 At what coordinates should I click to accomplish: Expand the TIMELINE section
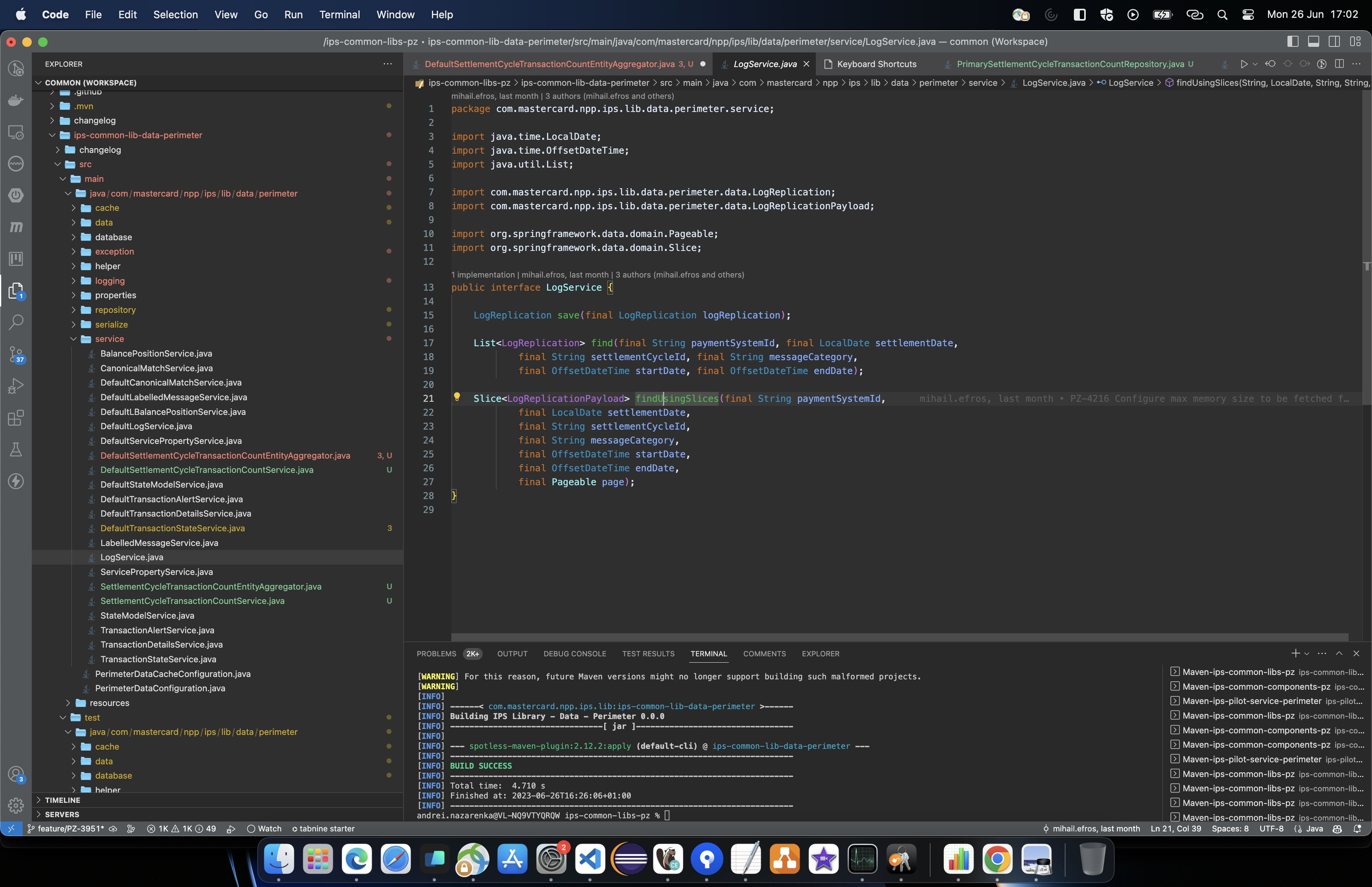pyautogui.click(x=62, y=800)
